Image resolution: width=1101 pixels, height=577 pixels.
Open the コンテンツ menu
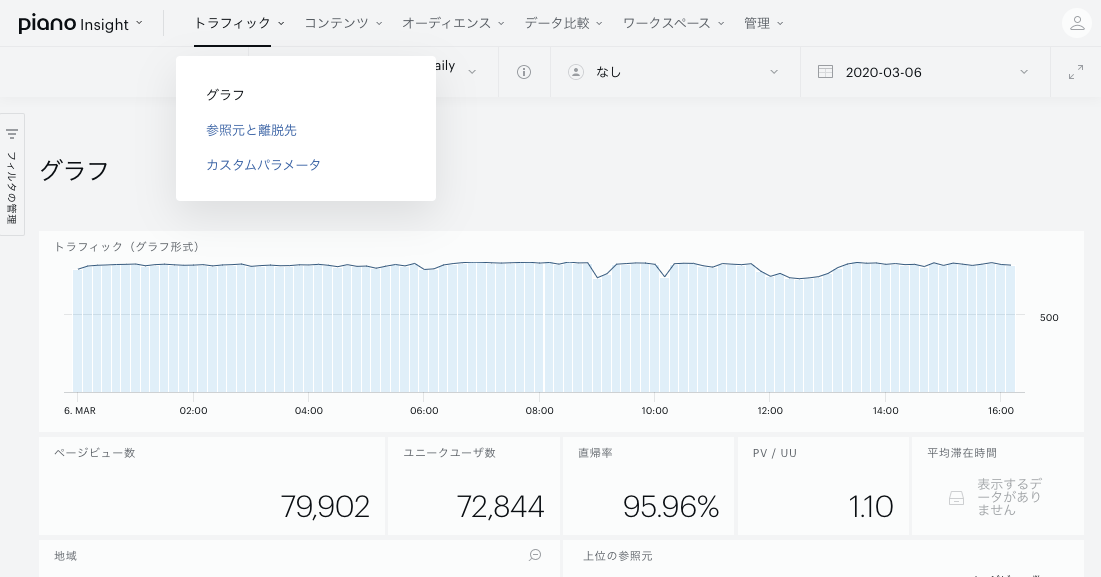click(x=343, y=23)
